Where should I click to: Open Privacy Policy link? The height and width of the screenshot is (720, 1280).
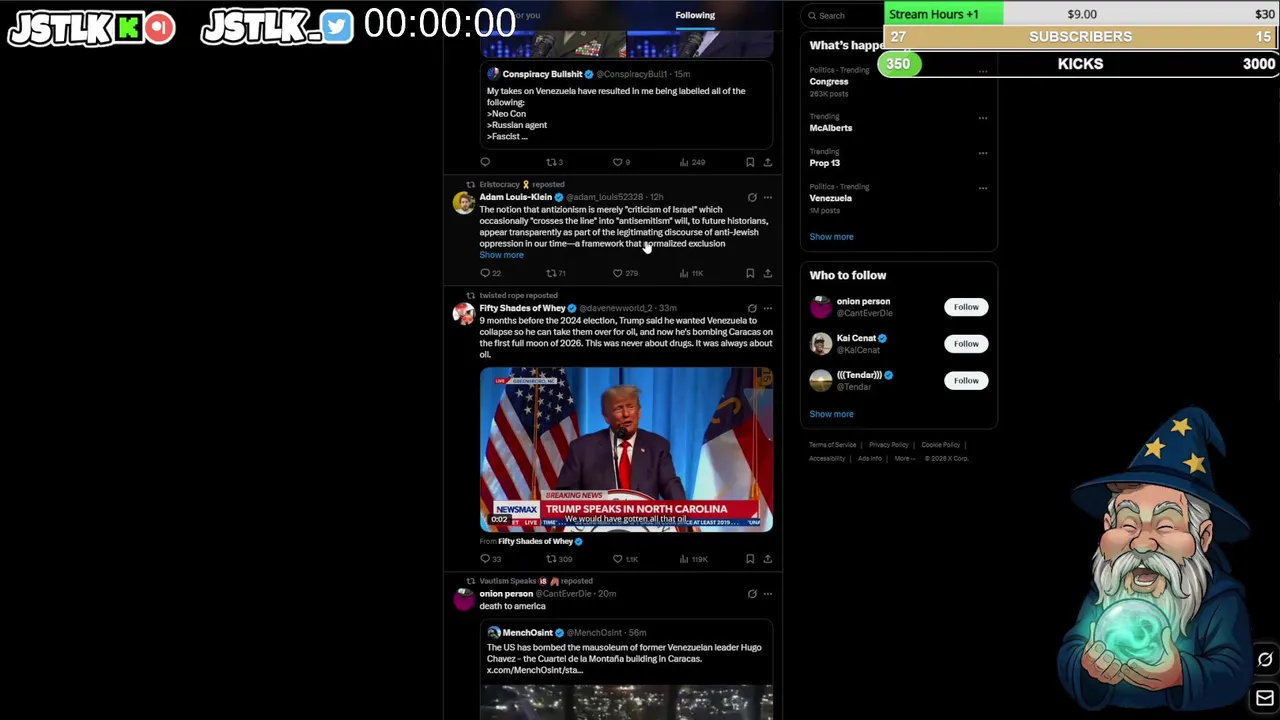point(888,445)
